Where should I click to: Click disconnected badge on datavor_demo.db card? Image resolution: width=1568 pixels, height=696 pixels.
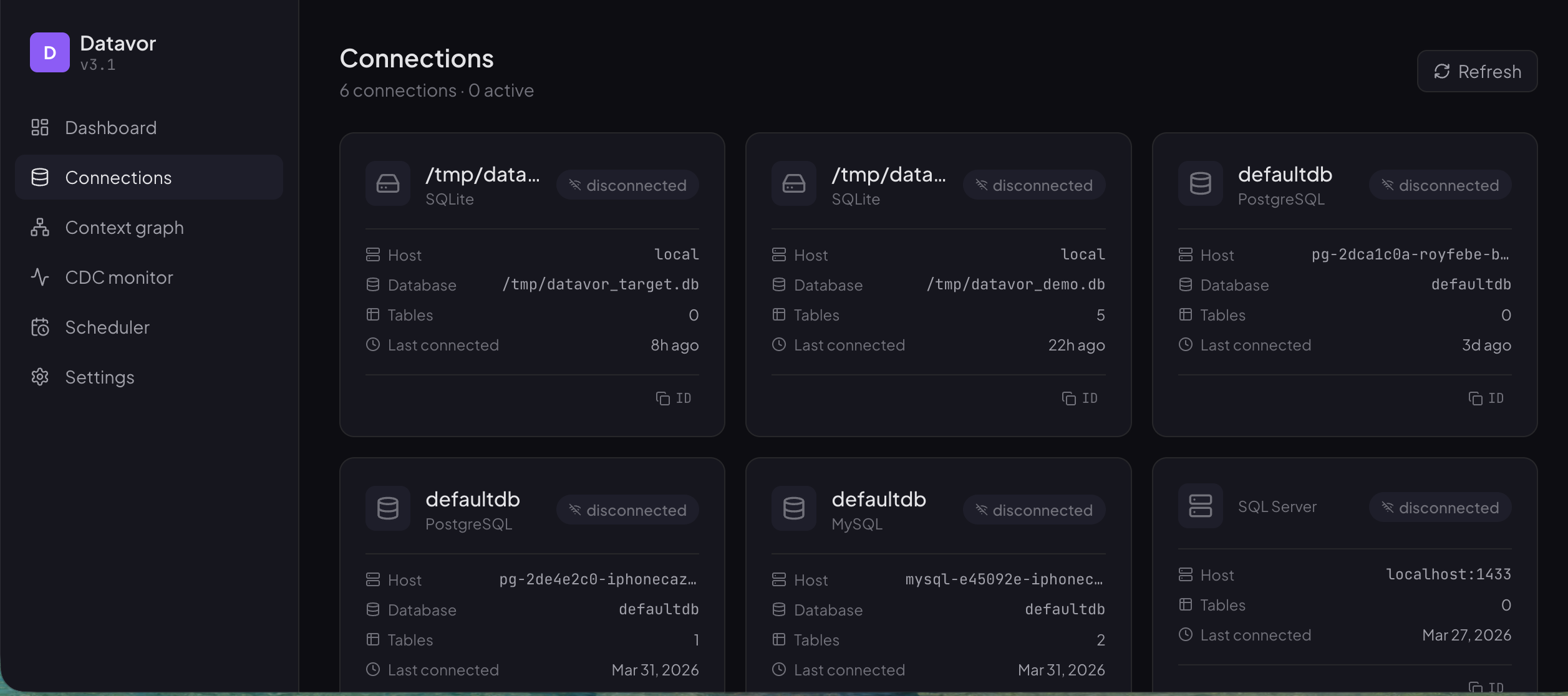coord(1034,185)
